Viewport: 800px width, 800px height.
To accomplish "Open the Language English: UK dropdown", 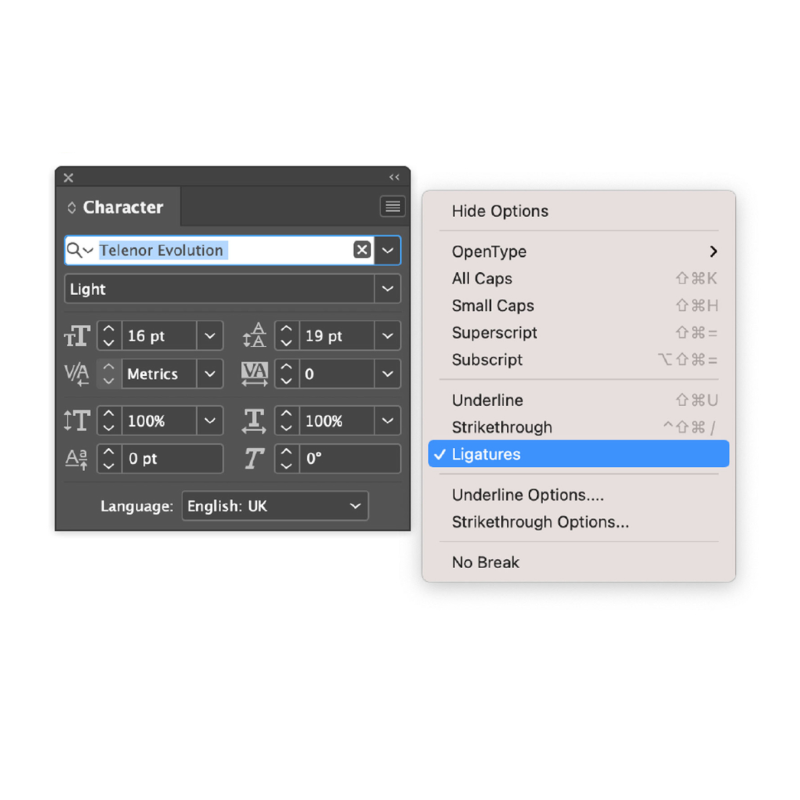I will pos(275,506).
